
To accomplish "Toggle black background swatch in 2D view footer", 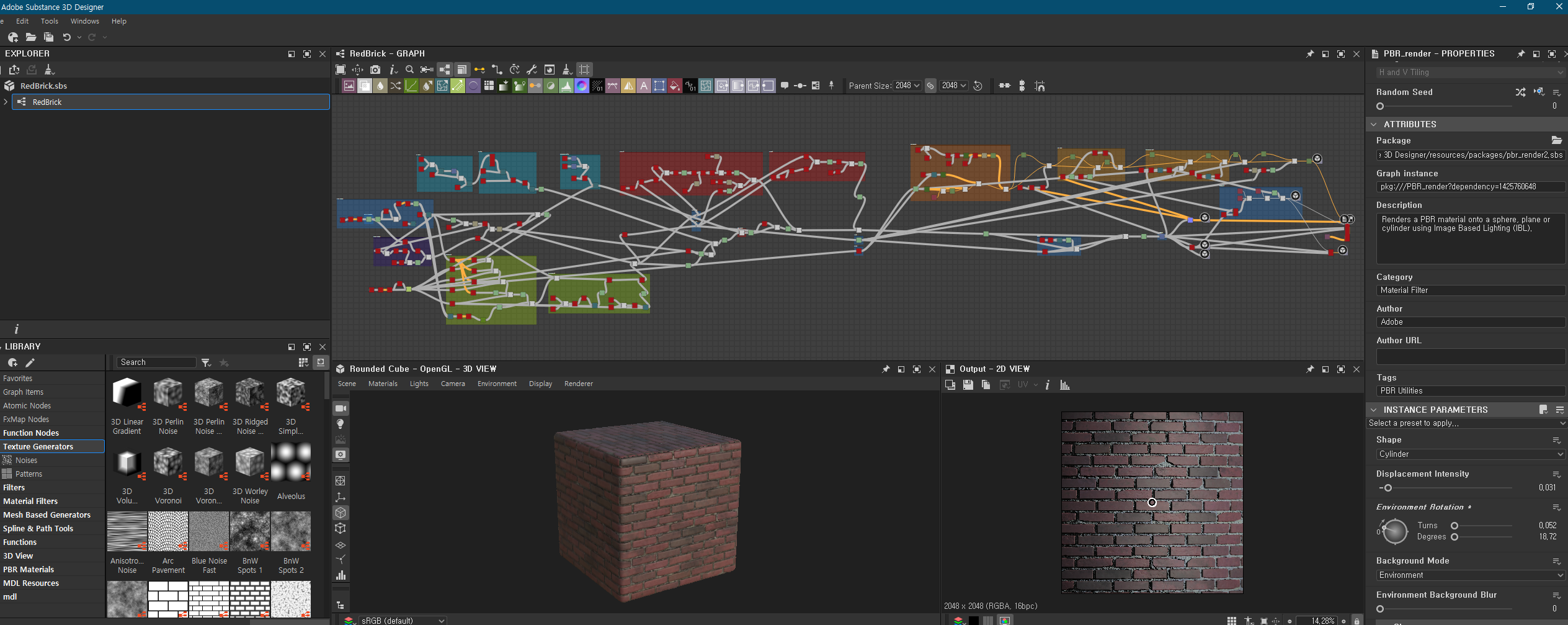I will tap(974, 621).
